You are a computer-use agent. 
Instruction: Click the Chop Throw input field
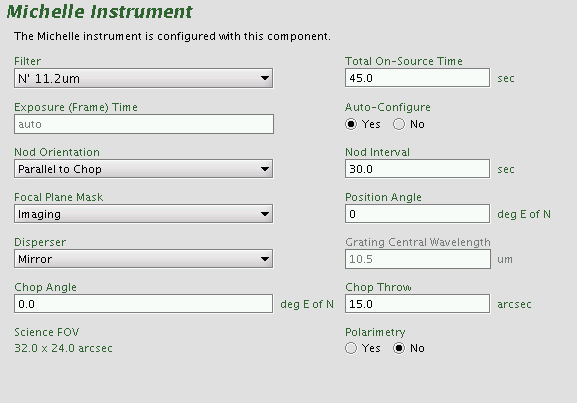coord(417,304)
